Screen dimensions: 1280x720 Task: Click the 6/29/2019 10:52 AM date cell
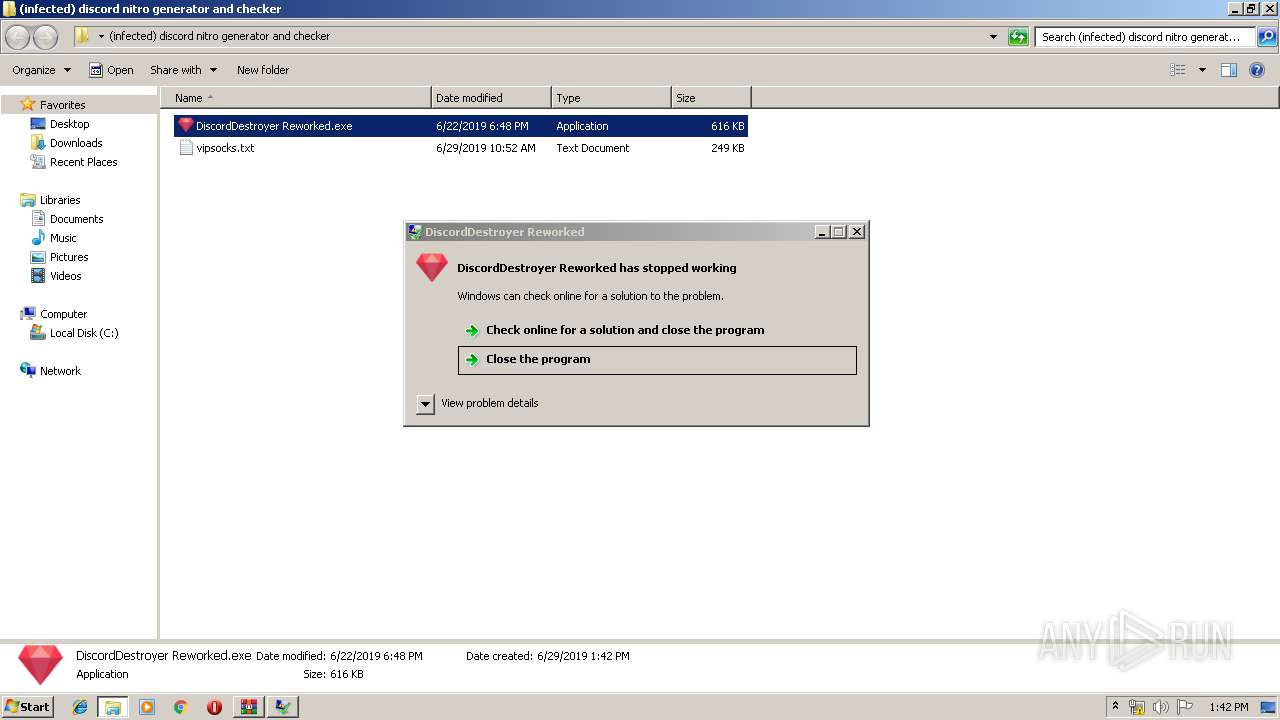point(486,148)
